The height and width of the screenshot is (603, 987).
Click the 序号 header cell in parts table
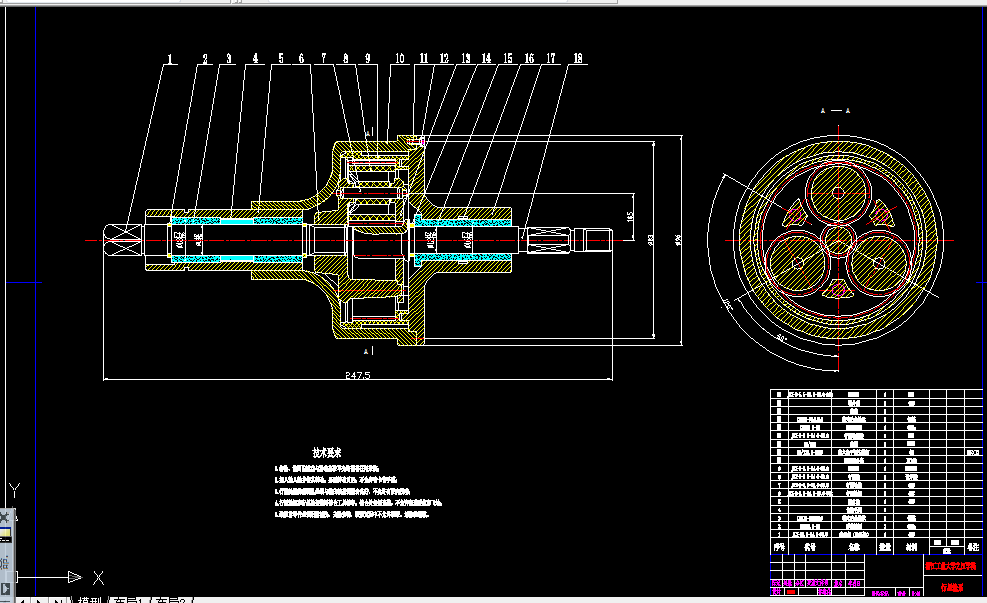click(779, 547)
